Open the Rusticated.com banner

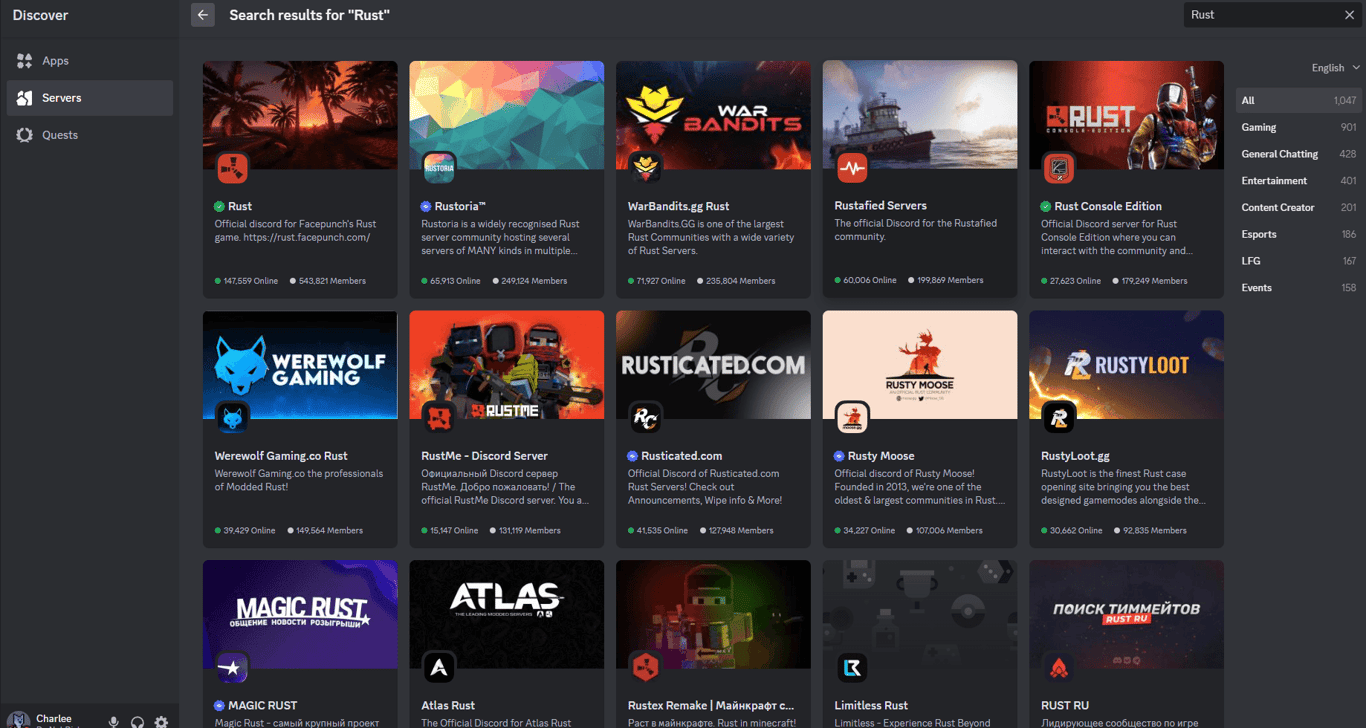[x=713, y=364]
